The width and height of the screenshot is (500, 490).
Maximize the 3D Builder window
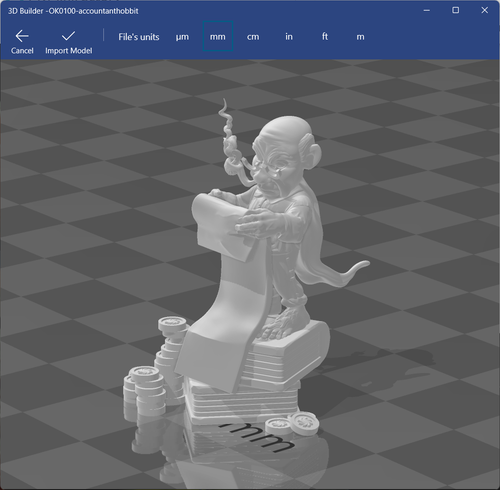(455, 10)
